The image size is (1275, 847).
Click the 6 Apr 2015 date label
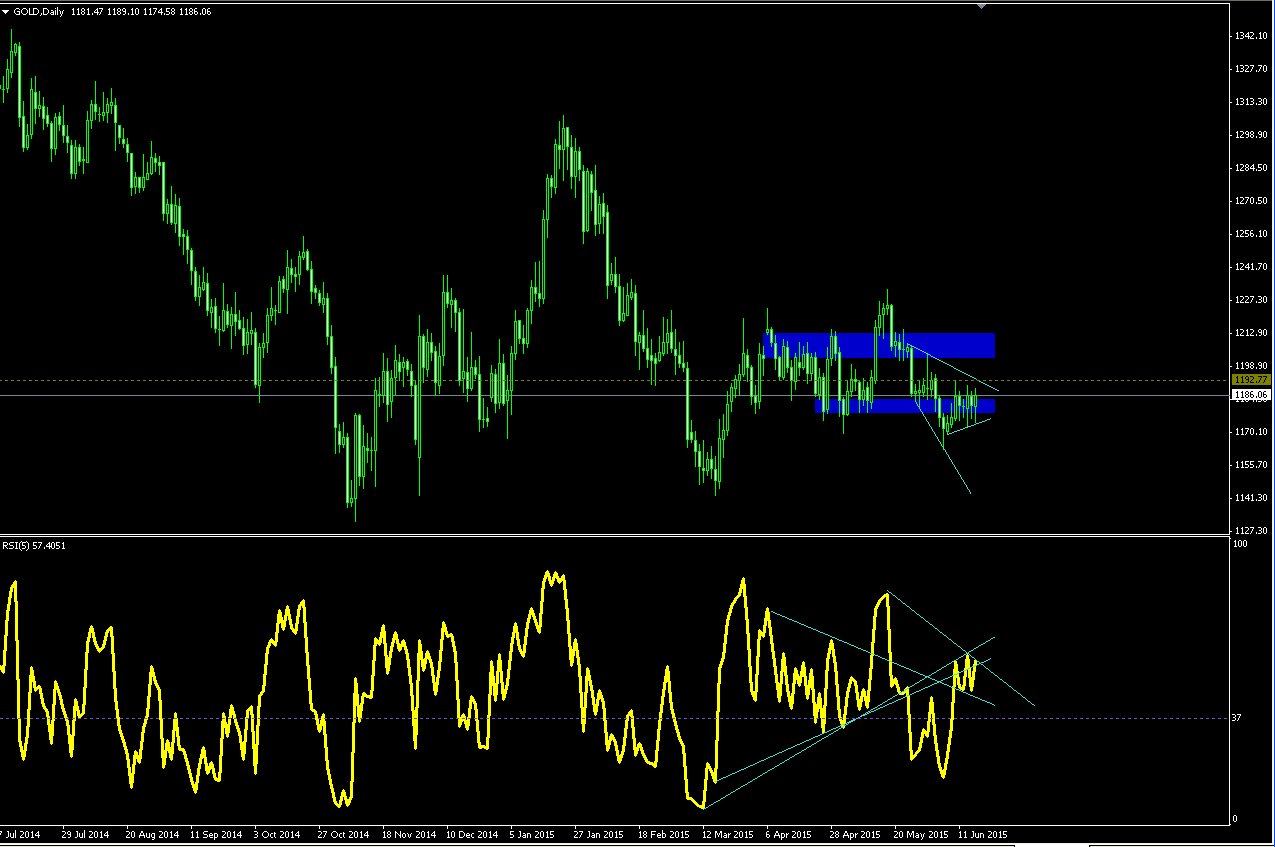tap(789, 833)
